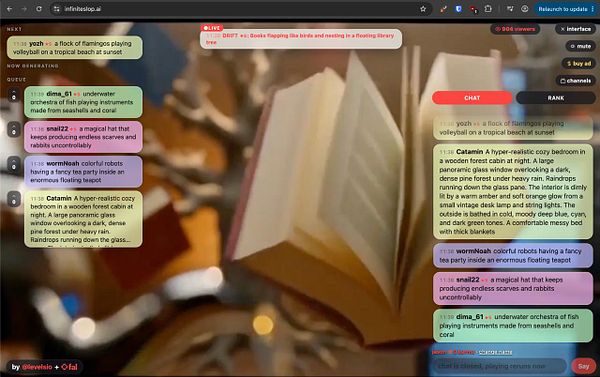Click the 906 viewers badge
This screenshot has height=377, width=600.
[515, 29]
